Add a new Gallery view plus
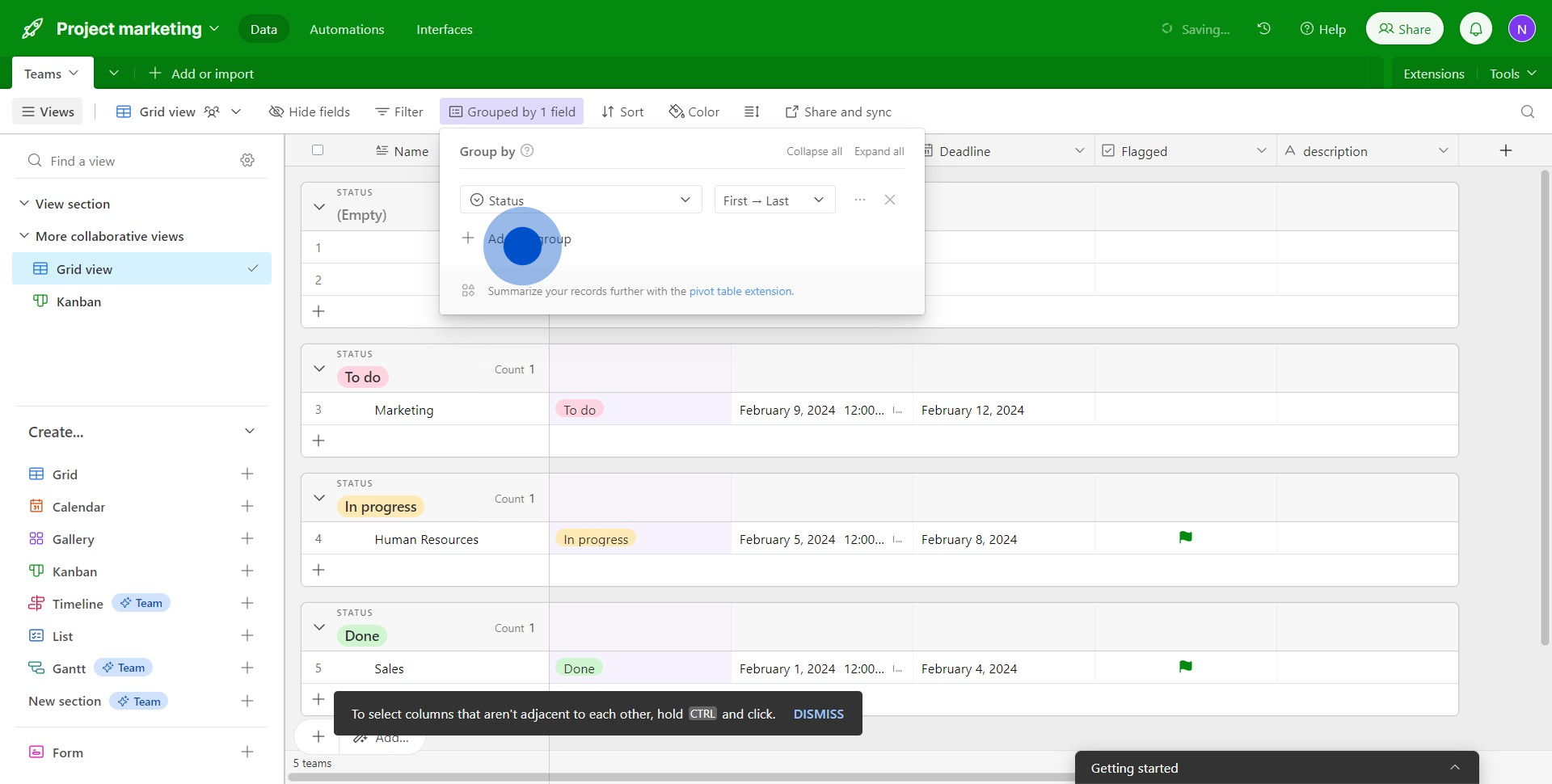The width and height of the screenshot is (1552, 784). [x=247, y=538]
